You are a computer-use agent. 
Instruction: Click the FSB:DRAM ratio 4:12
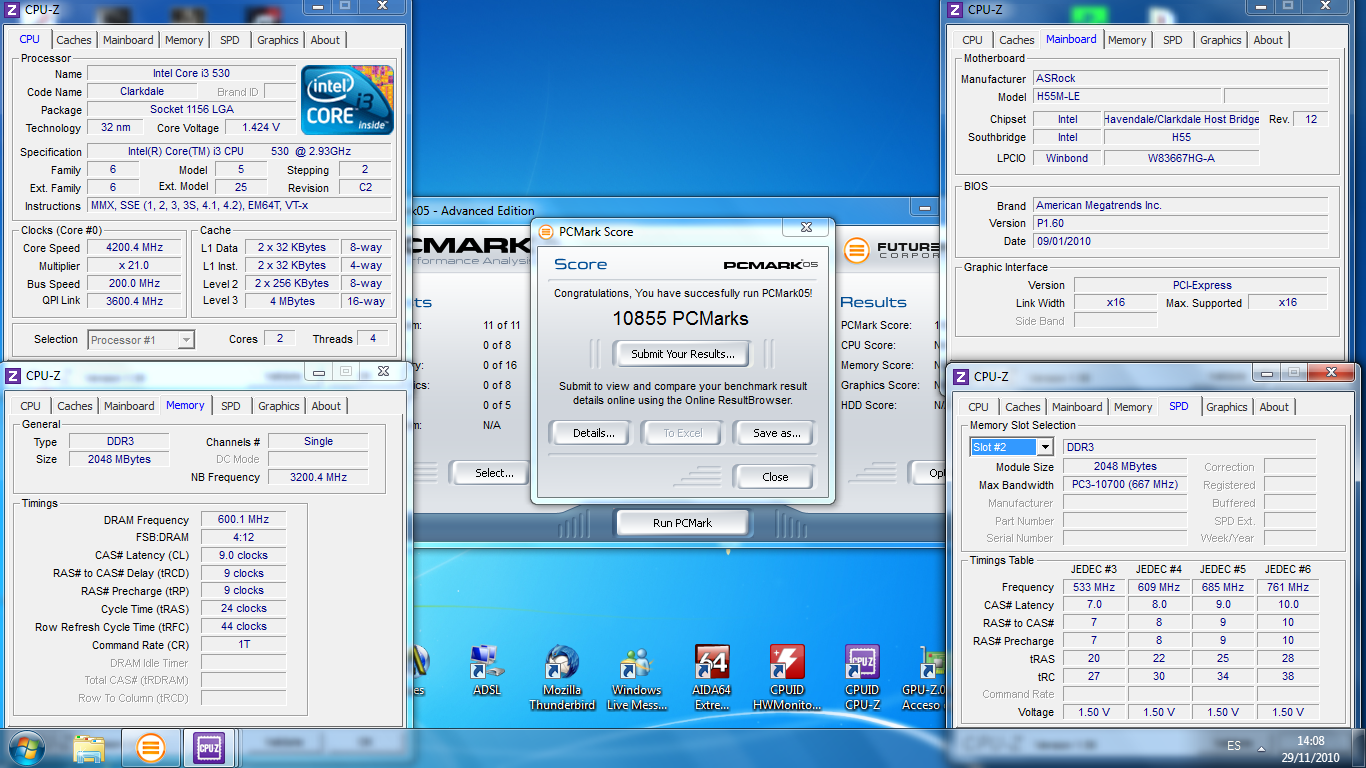[244, 538]
